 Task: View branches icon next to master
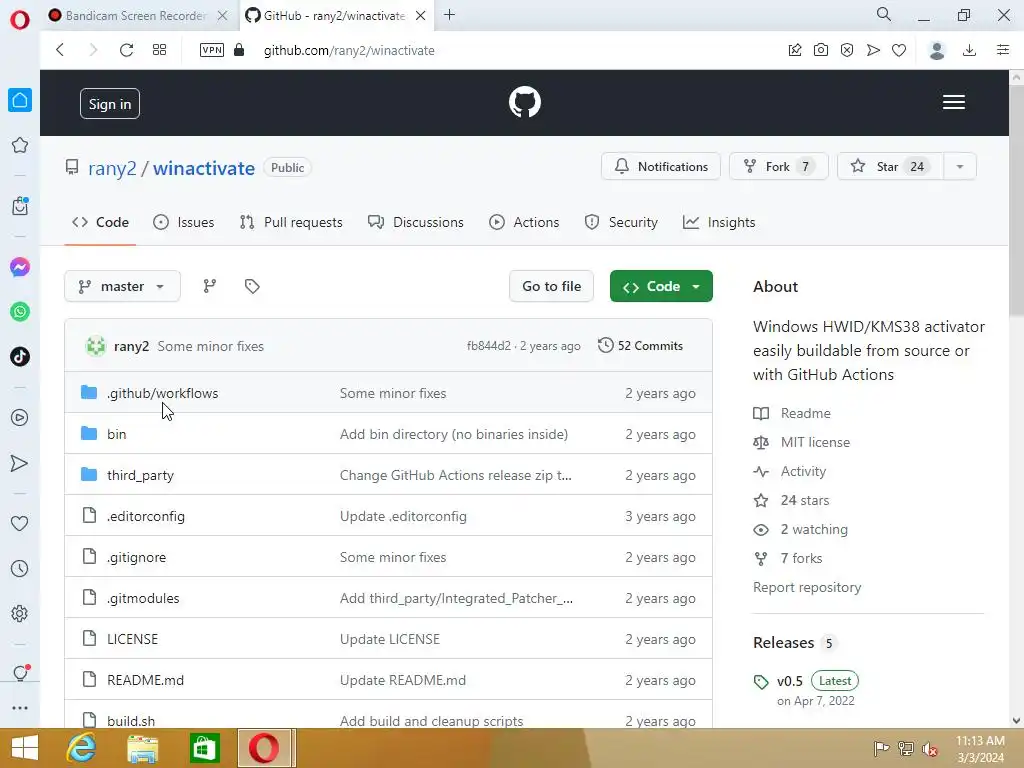(210, 286)
